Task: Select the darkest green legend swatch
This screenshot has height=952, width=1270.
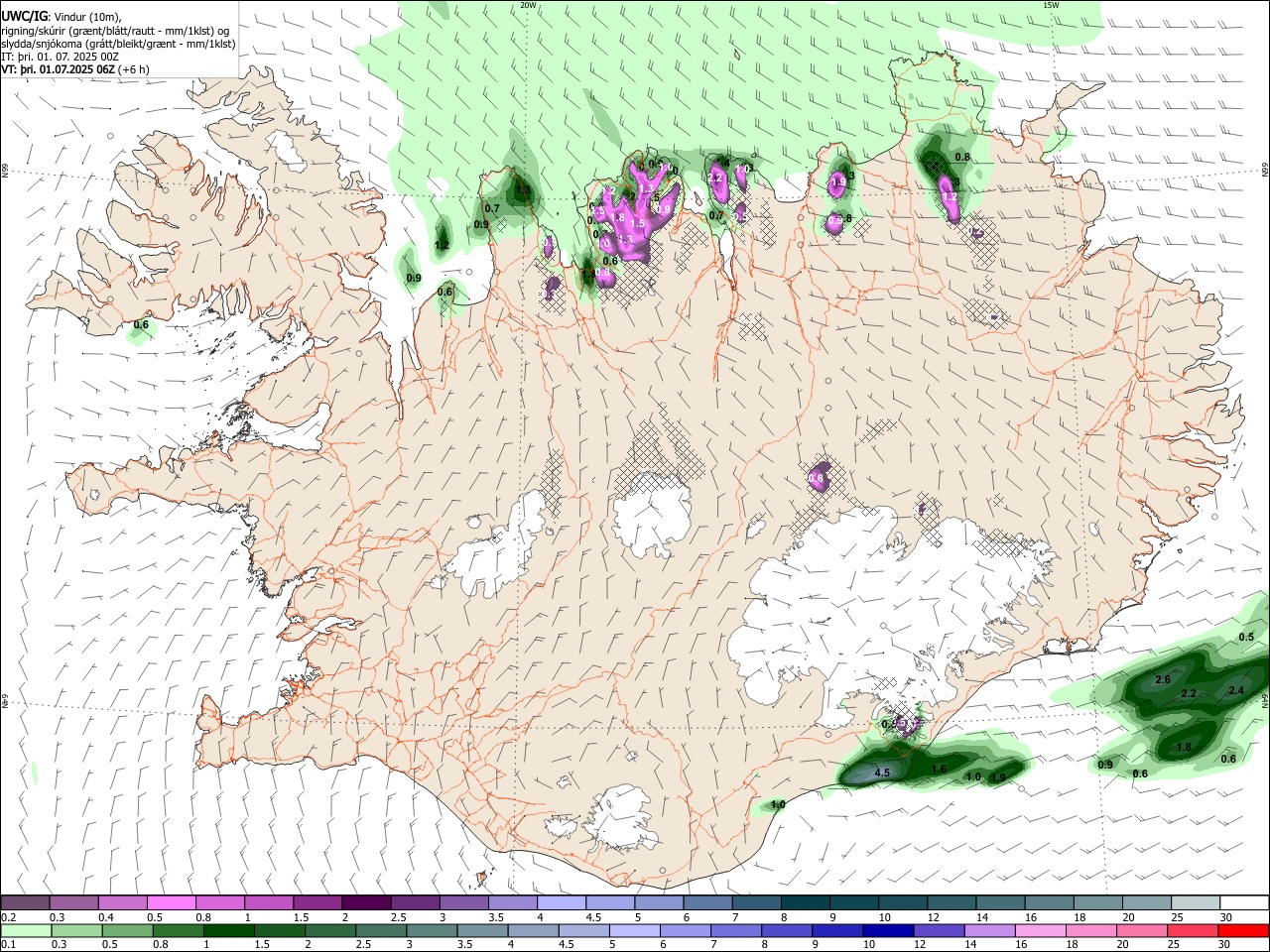Action: pyautogui.click(x=228, y=930)
